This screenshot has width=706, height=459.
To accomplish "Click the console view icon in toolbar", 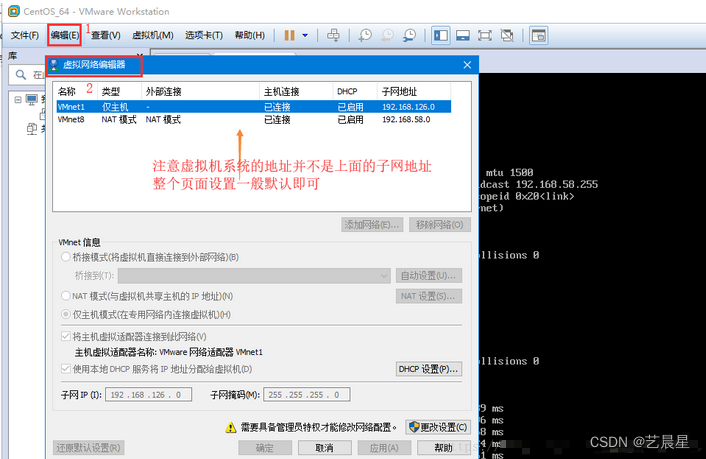I will (x=539, y=35).
